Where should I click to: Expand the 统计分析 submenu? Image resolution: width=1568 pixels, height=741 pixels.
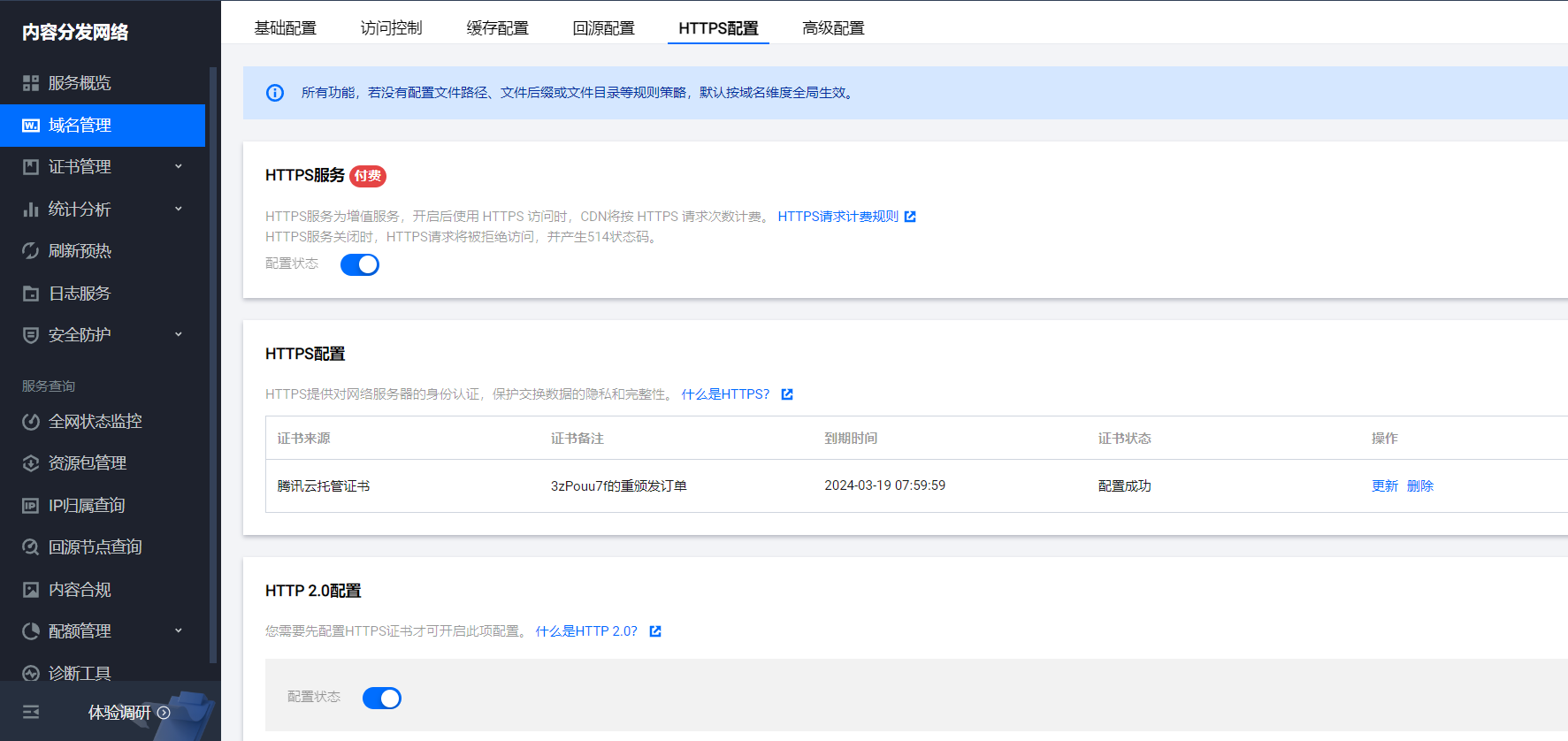coord(179,209)
